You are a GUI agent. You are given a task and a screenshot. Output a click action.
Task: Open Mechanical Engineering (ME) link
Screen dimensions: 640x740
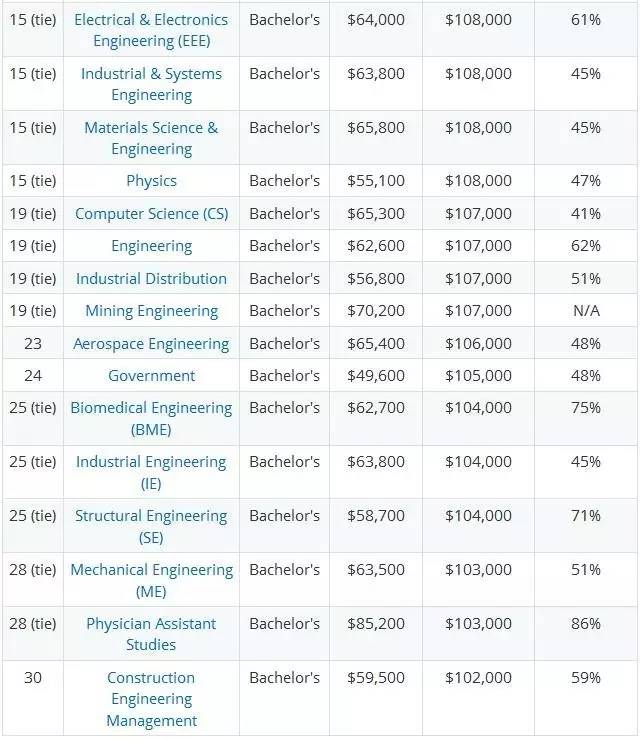tap(151, 580)
